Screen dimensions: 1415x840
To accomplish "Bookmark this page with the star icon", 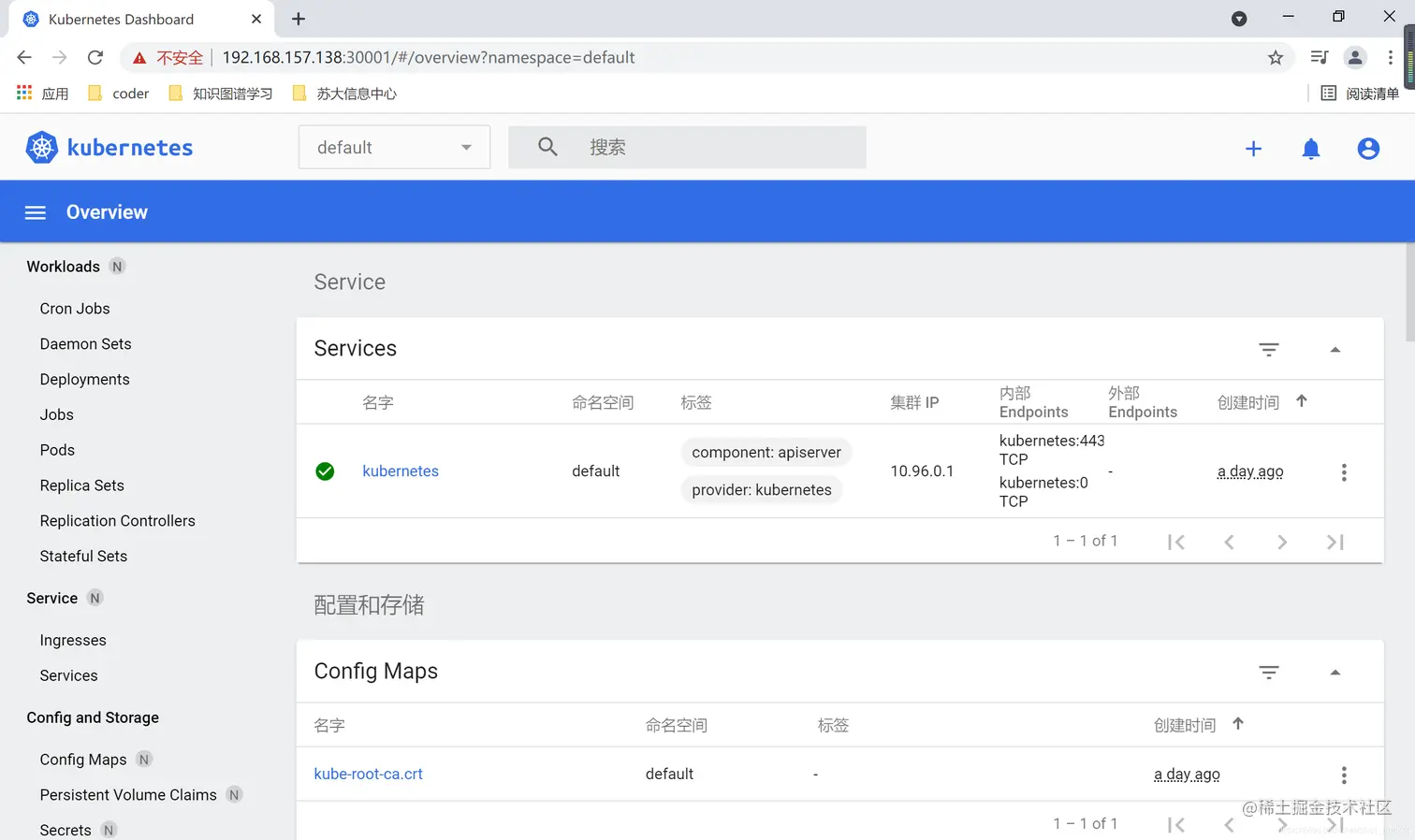I will [1275, 58].
